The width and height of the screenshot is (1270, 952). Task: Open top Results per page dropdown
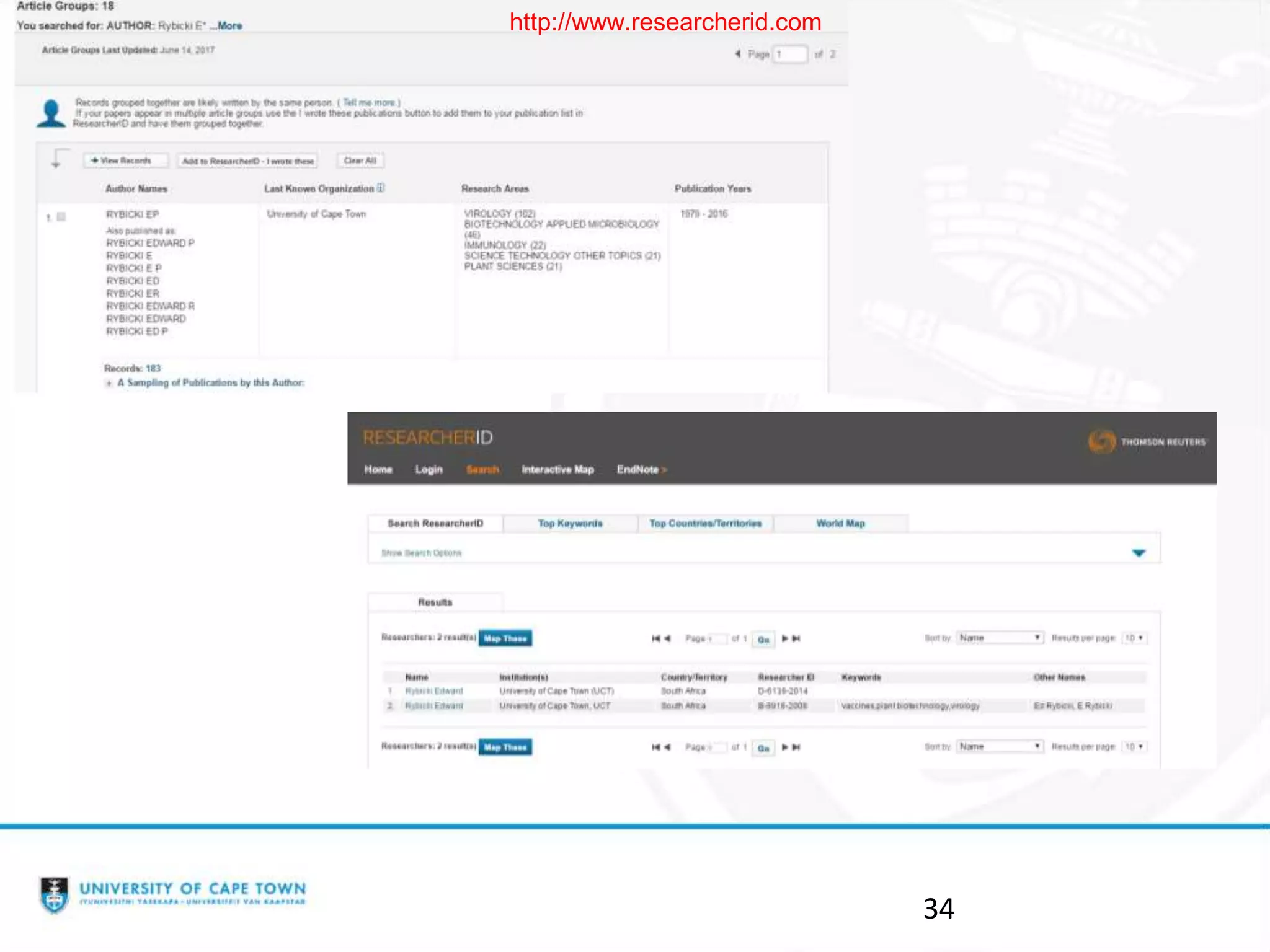click(1134, 638)
